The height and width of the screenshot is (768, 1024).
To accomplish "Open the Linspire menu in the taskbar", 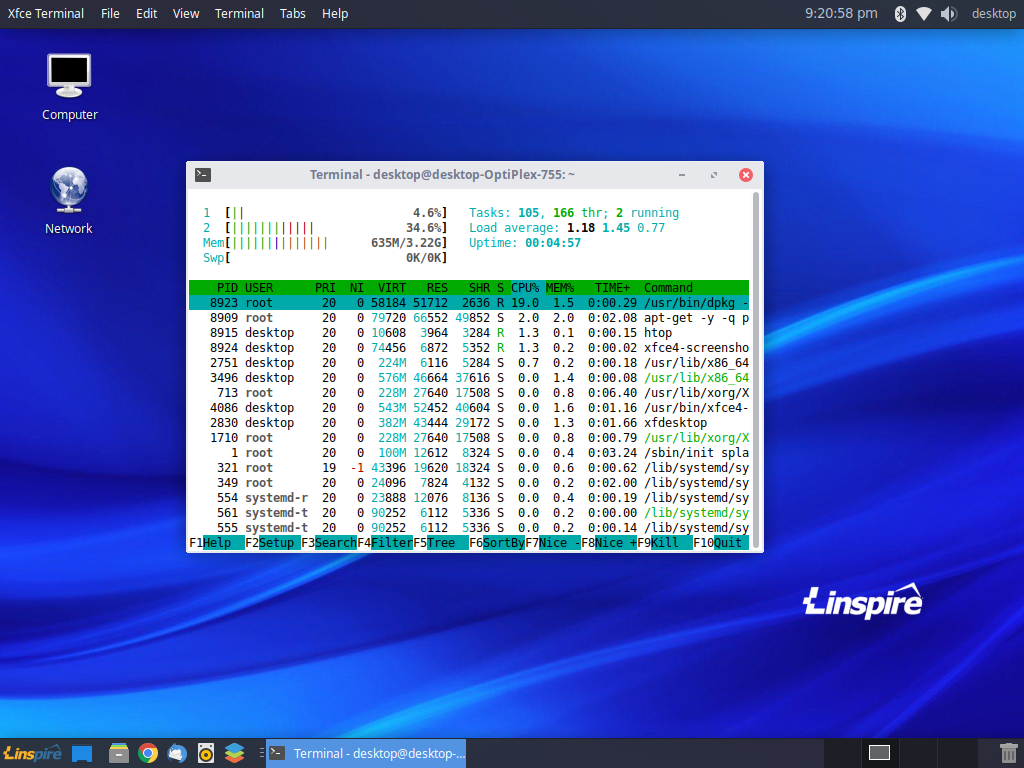I will 30,754.
